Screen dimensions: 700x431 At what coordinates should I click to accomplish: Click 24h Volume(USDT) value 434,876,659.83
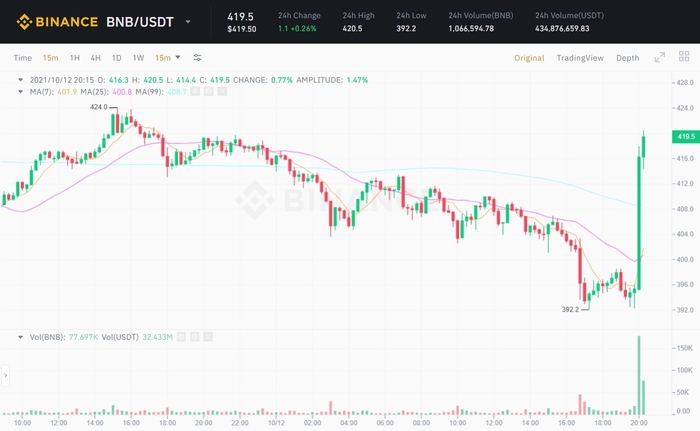[562, 29]
